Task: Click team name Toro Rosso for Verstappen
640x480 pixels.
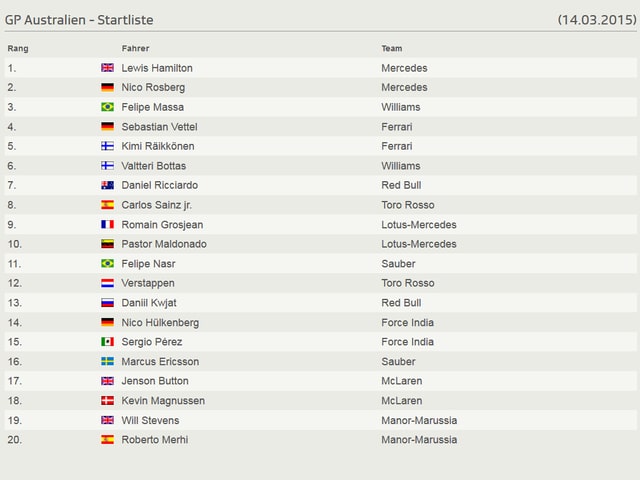Action: pyautogui.click(x=408, y=283)
